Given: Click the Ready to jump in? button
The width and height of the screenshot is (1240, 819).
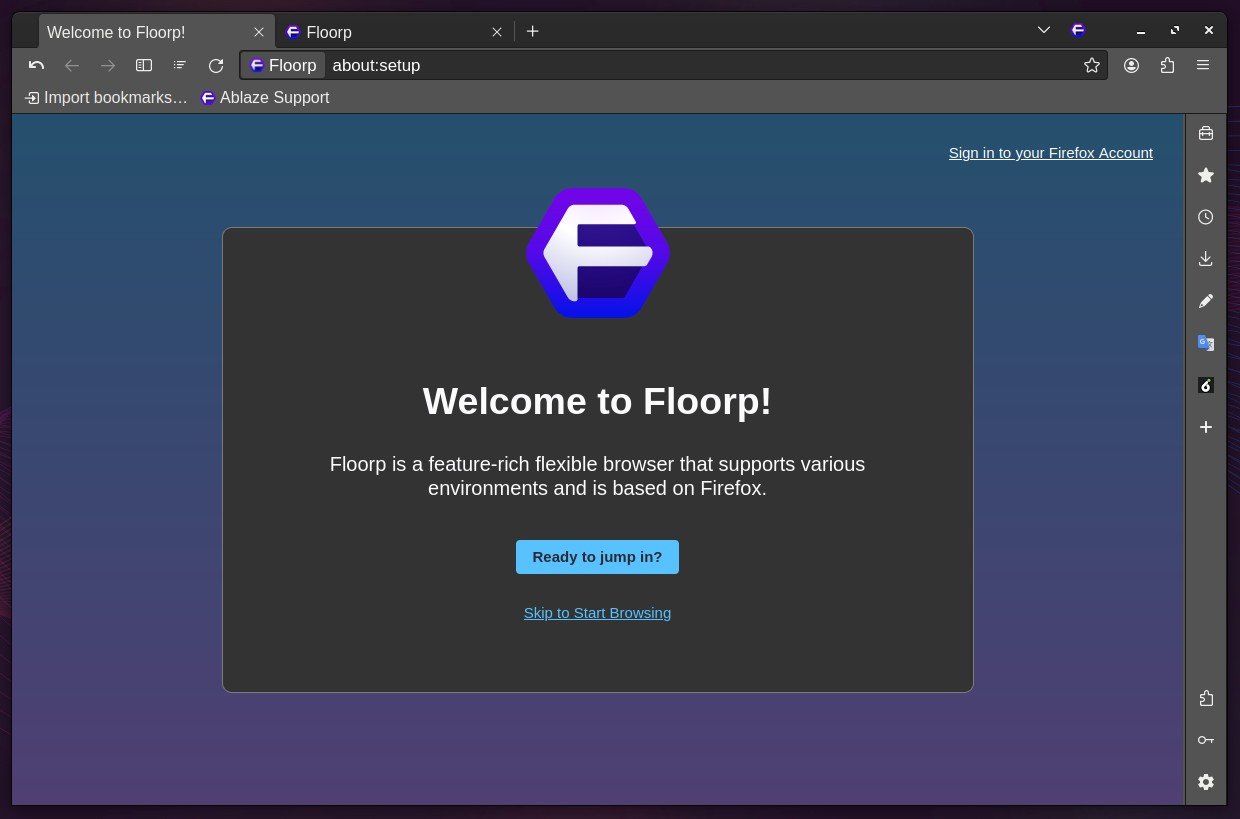Looking at the screenshot, I should coord(597,557).
